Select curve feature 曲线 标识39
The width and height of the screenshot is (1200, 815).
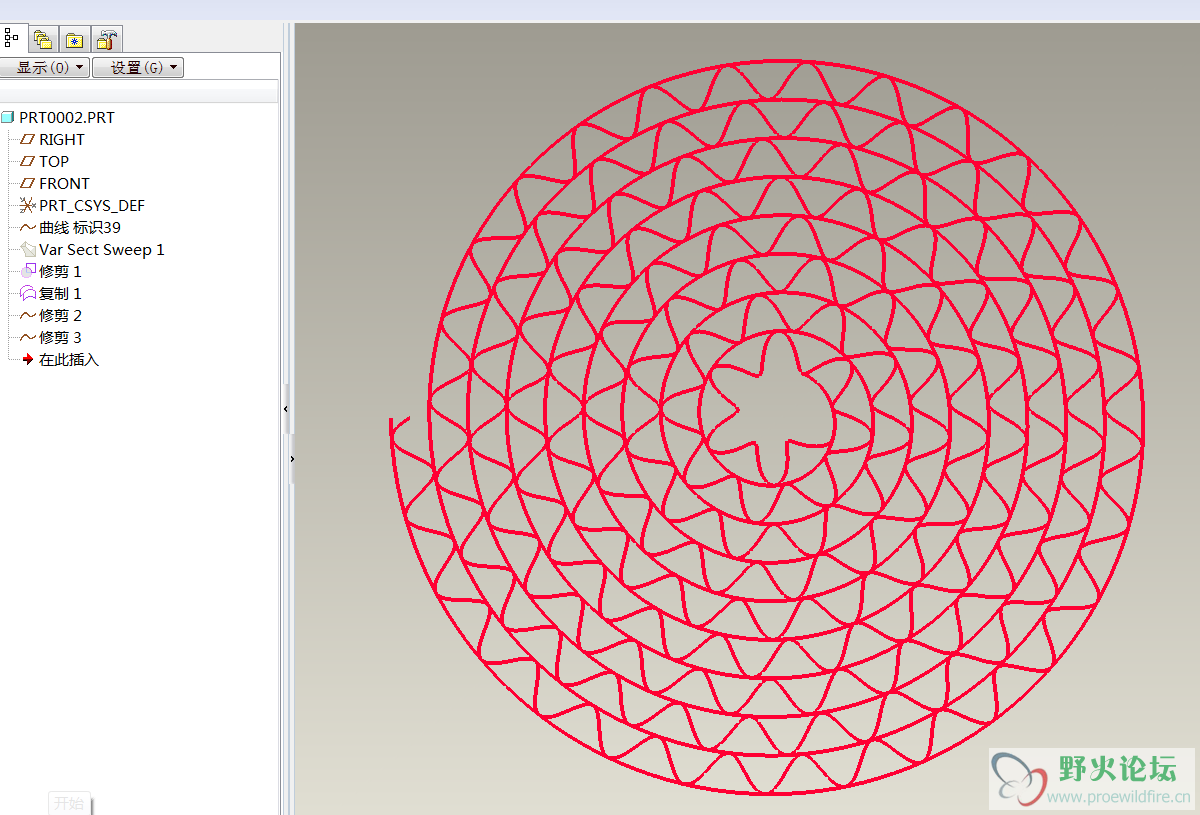coord(80,227)
